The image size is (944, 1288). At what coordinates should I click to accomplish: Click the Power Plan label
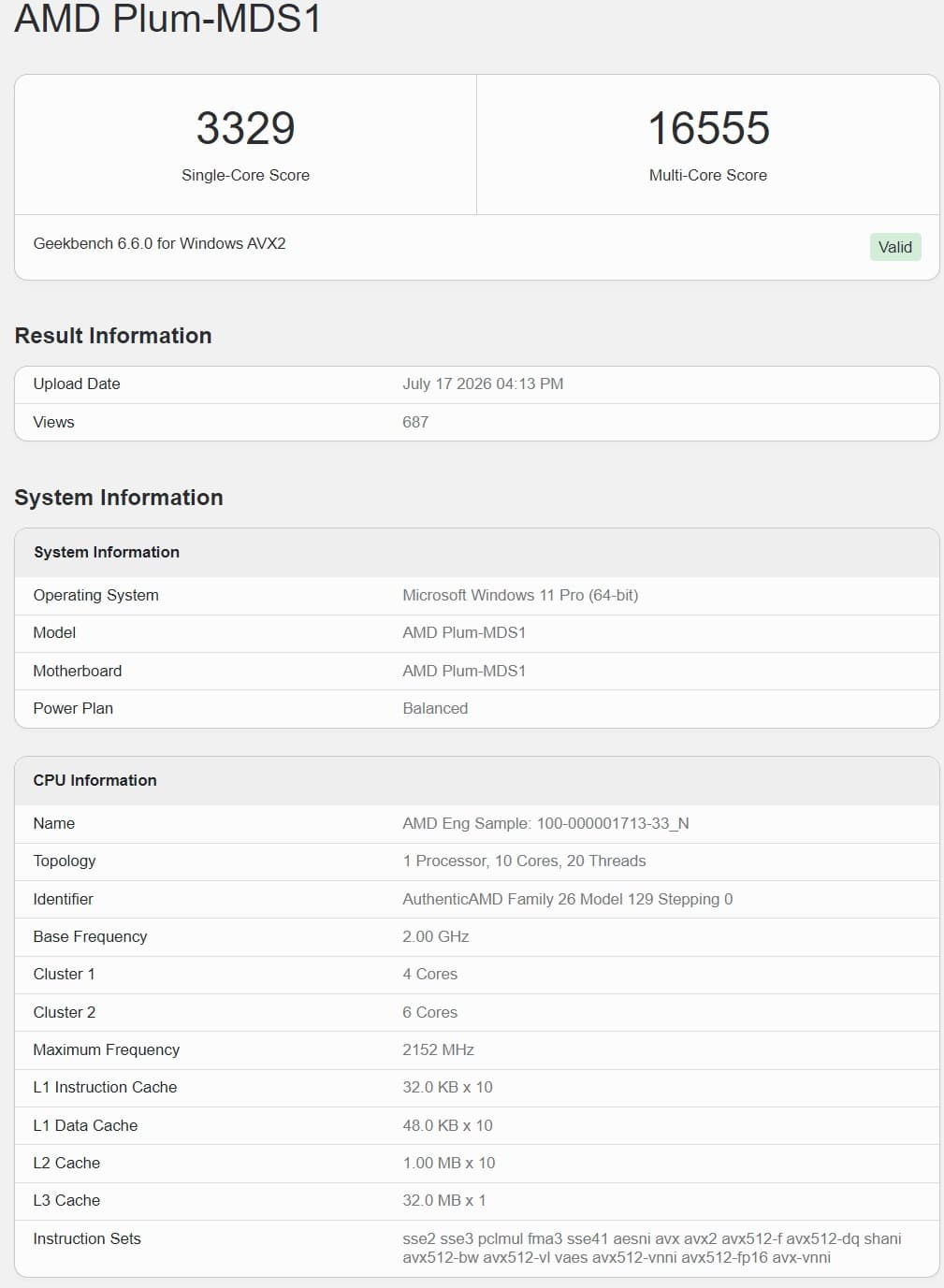[x=73, y=708]
